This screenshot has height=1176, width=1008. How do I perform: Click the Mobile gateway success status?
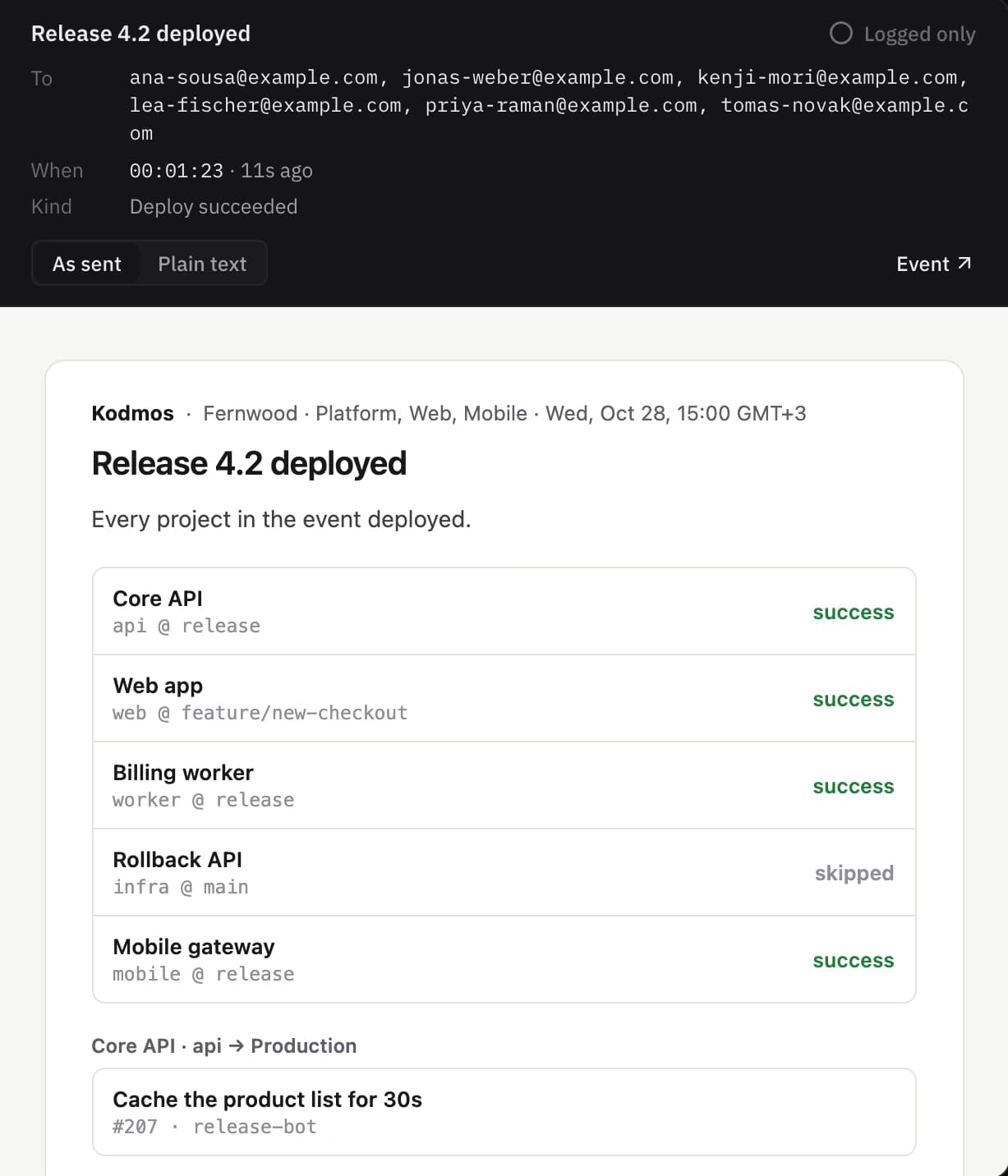tap(854, 961)
